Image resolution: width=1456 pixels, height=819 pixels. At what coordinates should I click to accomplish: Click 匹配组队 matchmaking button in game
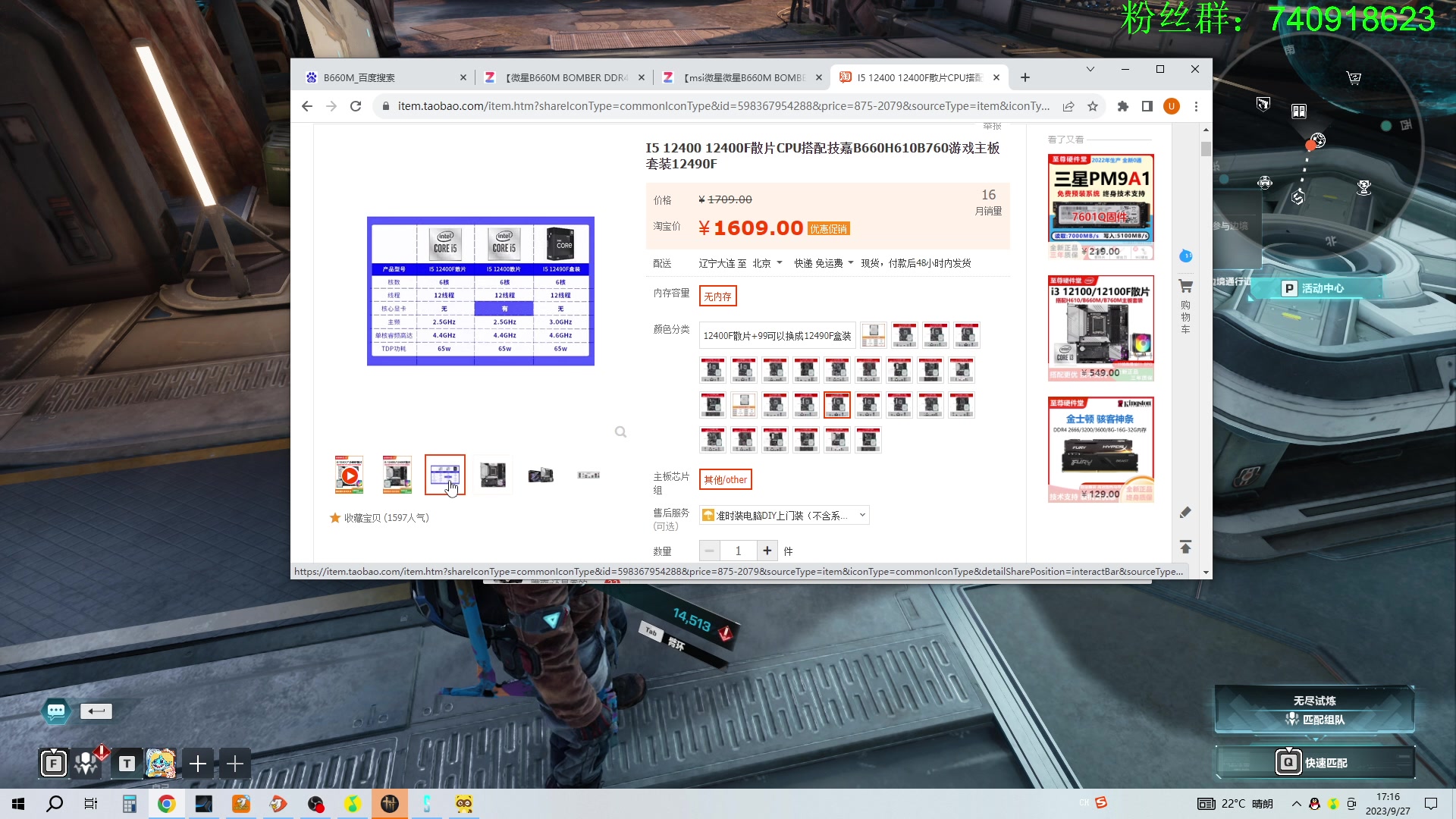(1315, 719)
